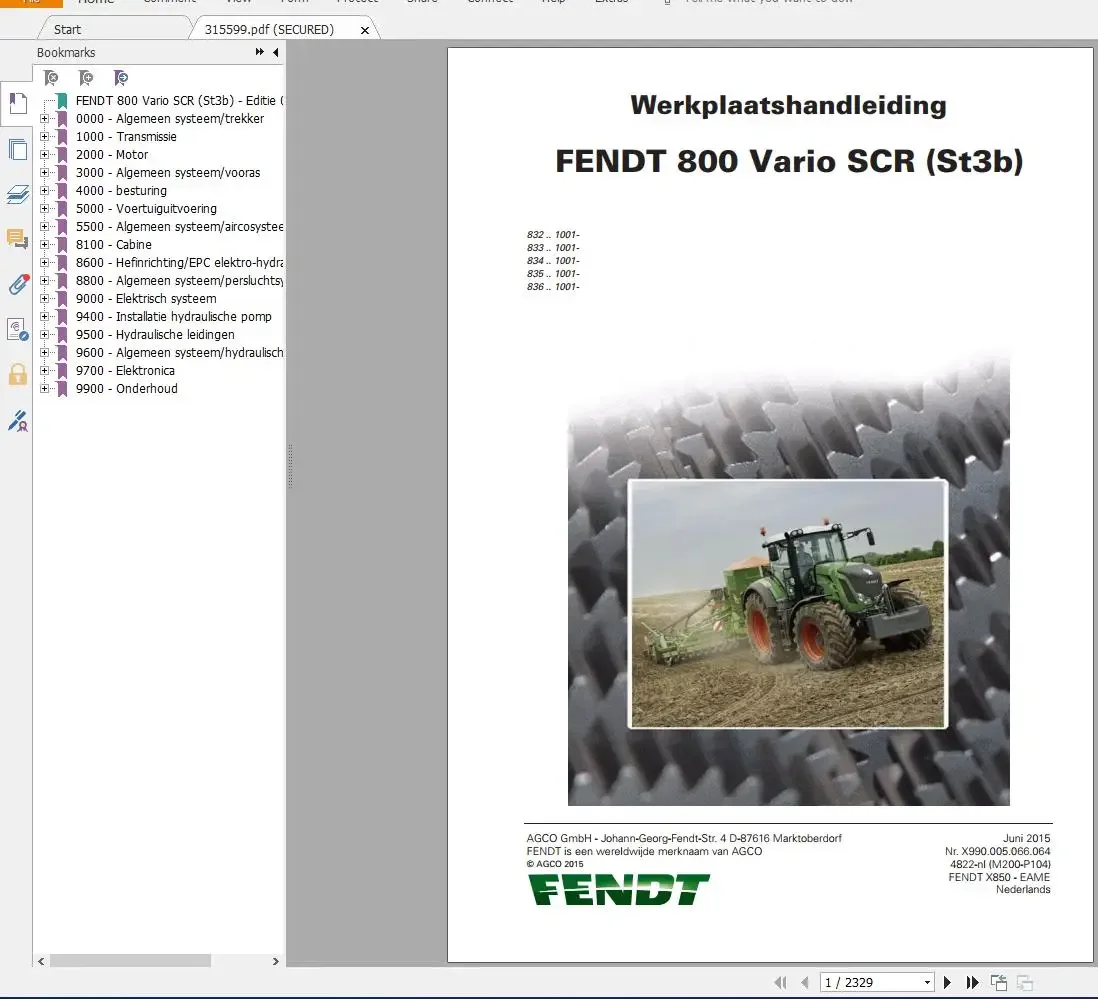Click the Nr. X990.005.066.064 text

pos(997,851)
